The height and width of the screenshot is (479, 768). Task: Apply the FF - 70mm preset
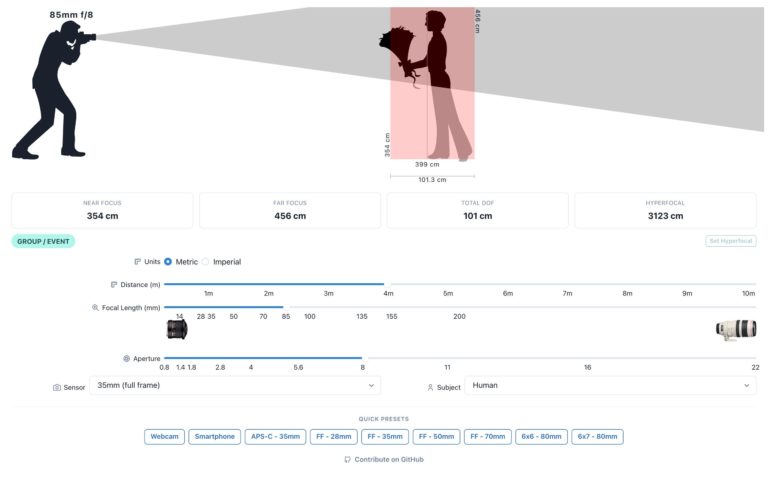point(488,436)
